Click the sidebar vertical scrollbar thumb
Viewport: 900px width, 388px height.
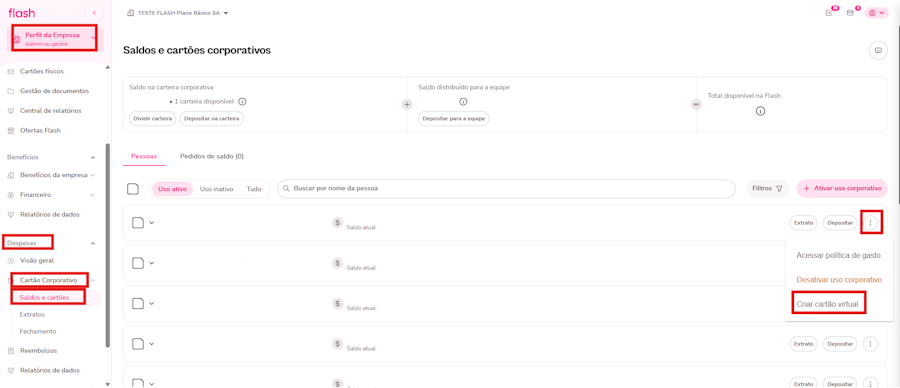pos(107,244)
